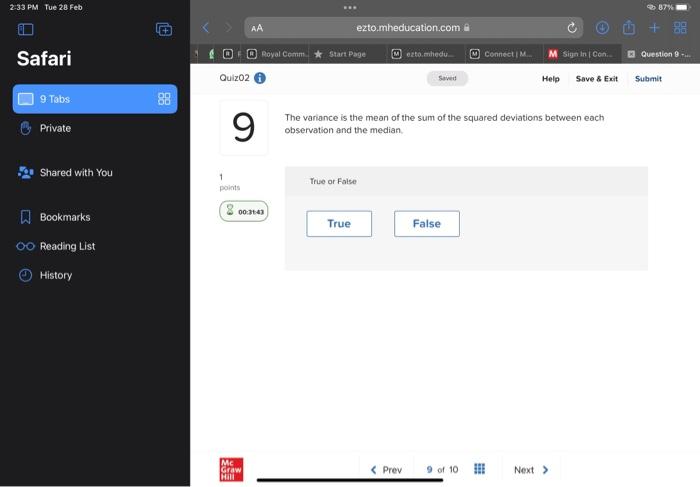Open the AA page settings menu
This screenshot has width=700, height=487.
pos(257,28)
